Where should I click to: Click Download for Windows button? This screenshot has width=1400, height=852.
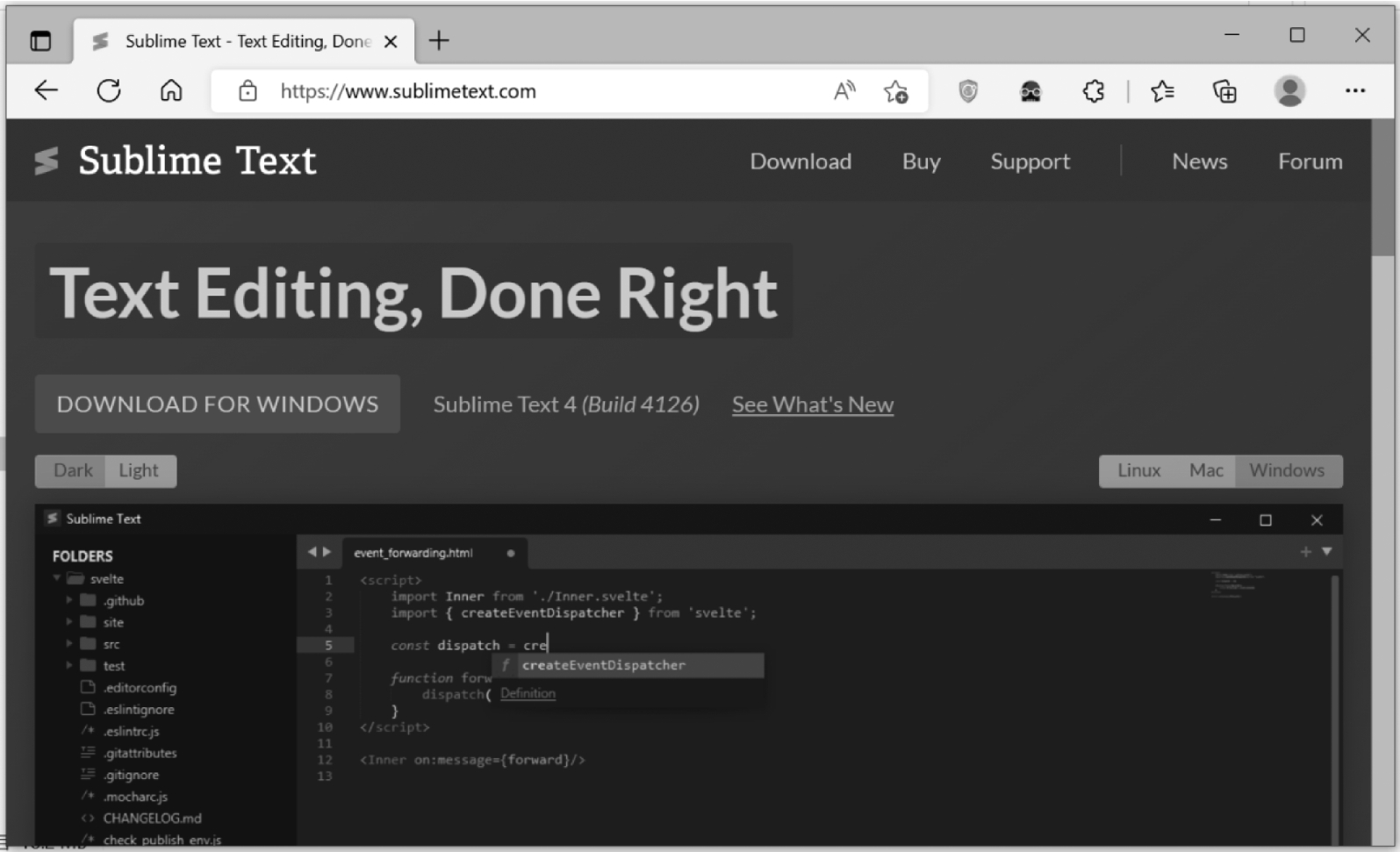click(x=217, y=405)
